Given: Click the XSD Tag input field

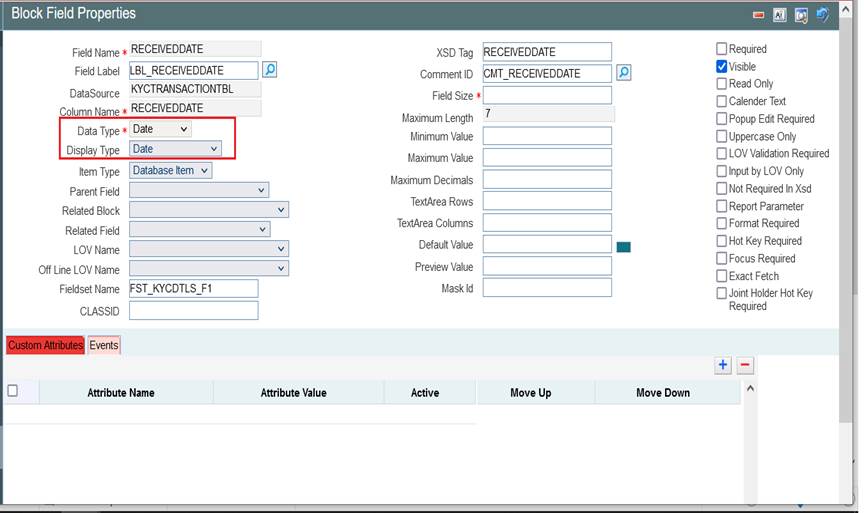Looking at the screenshot, I should pos(547,52).
